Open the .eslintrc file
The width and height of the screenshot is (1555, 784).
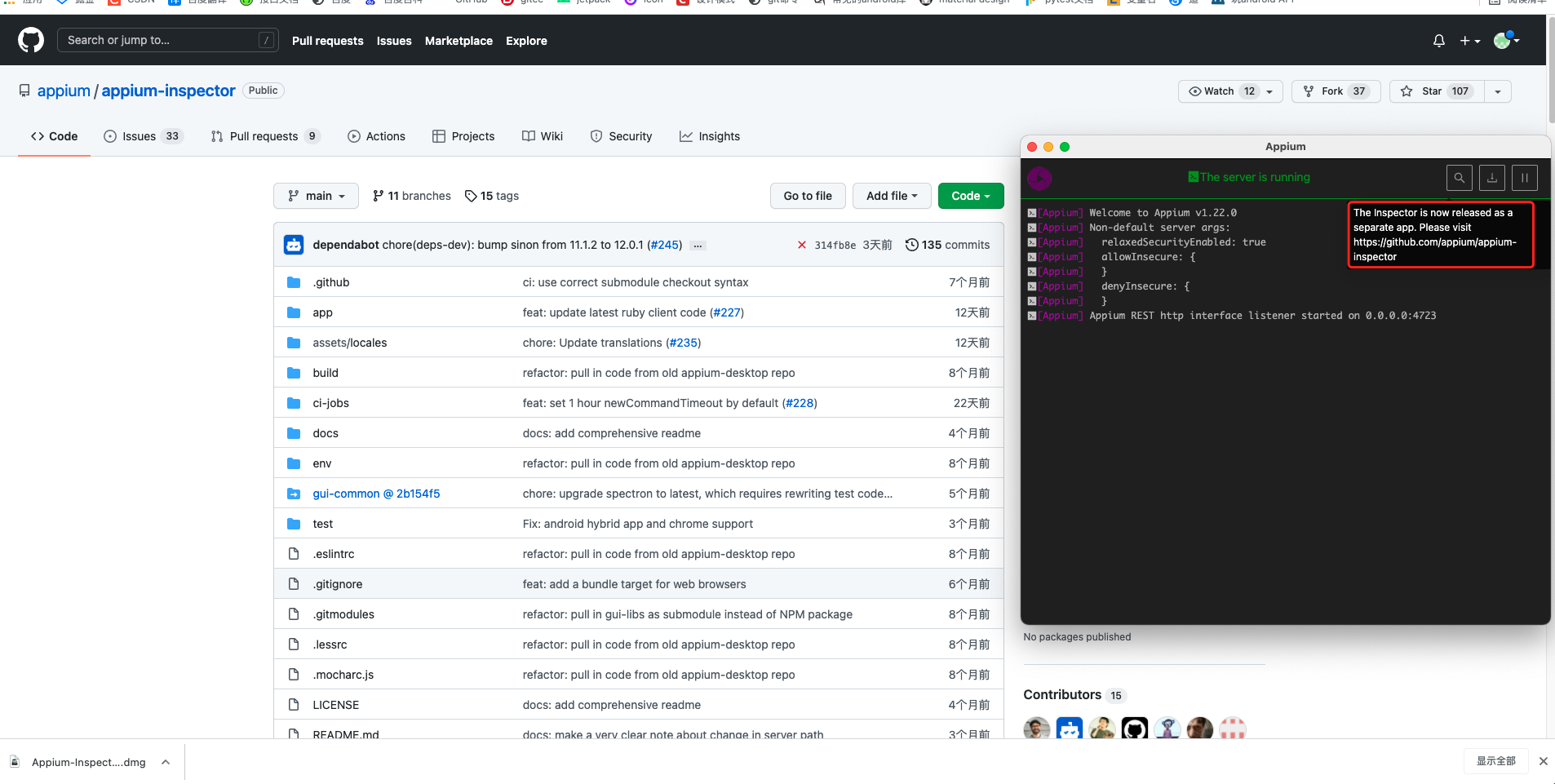[333, 554]
